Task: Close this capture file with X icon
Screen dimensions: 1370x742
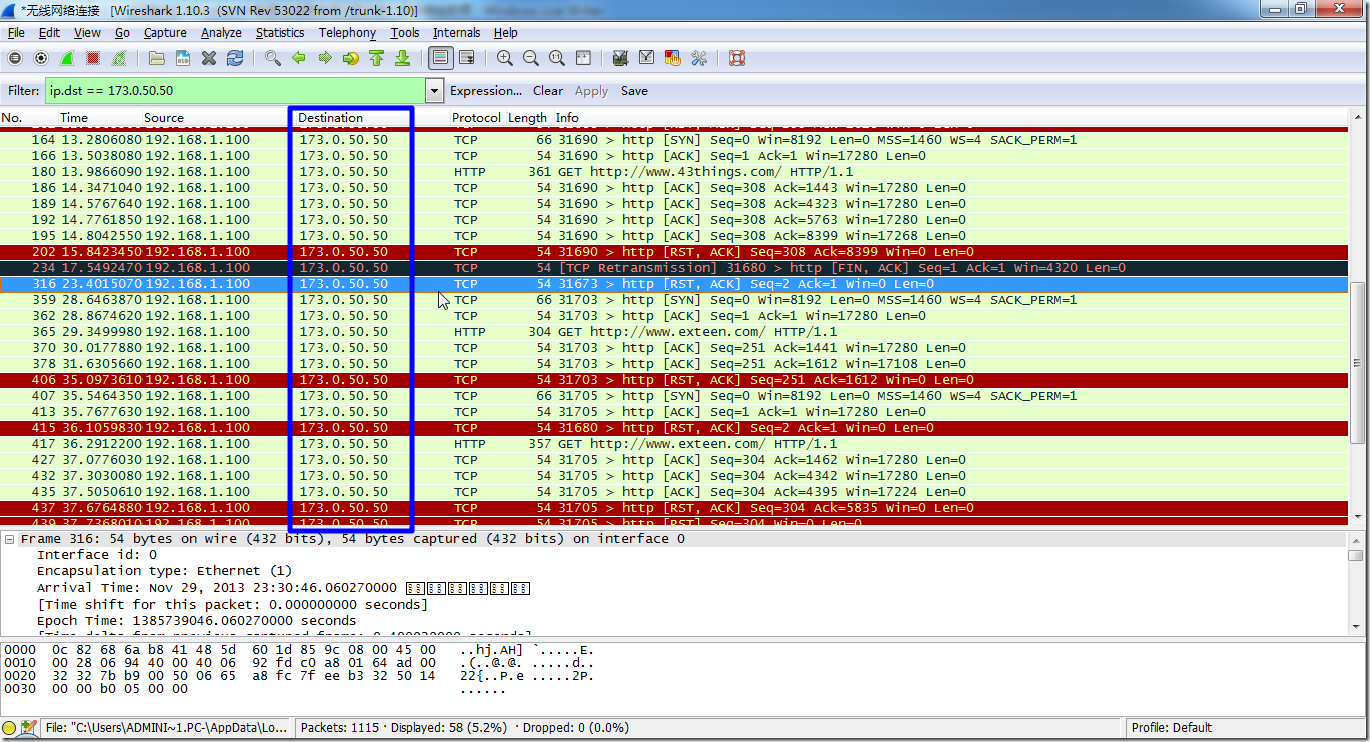Action: coord(209,59)
